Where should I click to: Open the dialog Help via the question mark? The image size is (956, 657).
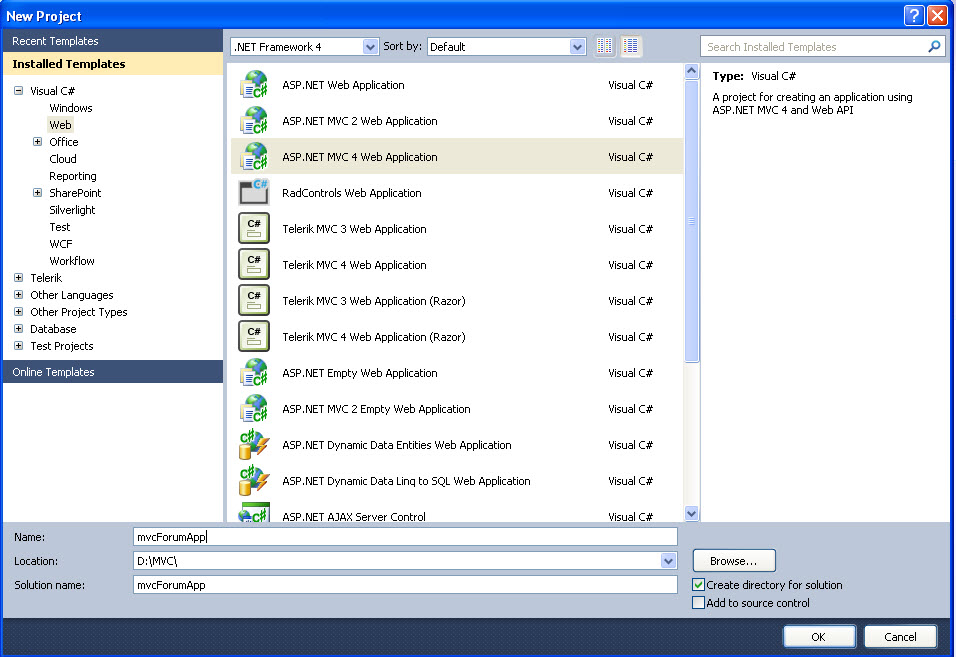coord(914,15)
